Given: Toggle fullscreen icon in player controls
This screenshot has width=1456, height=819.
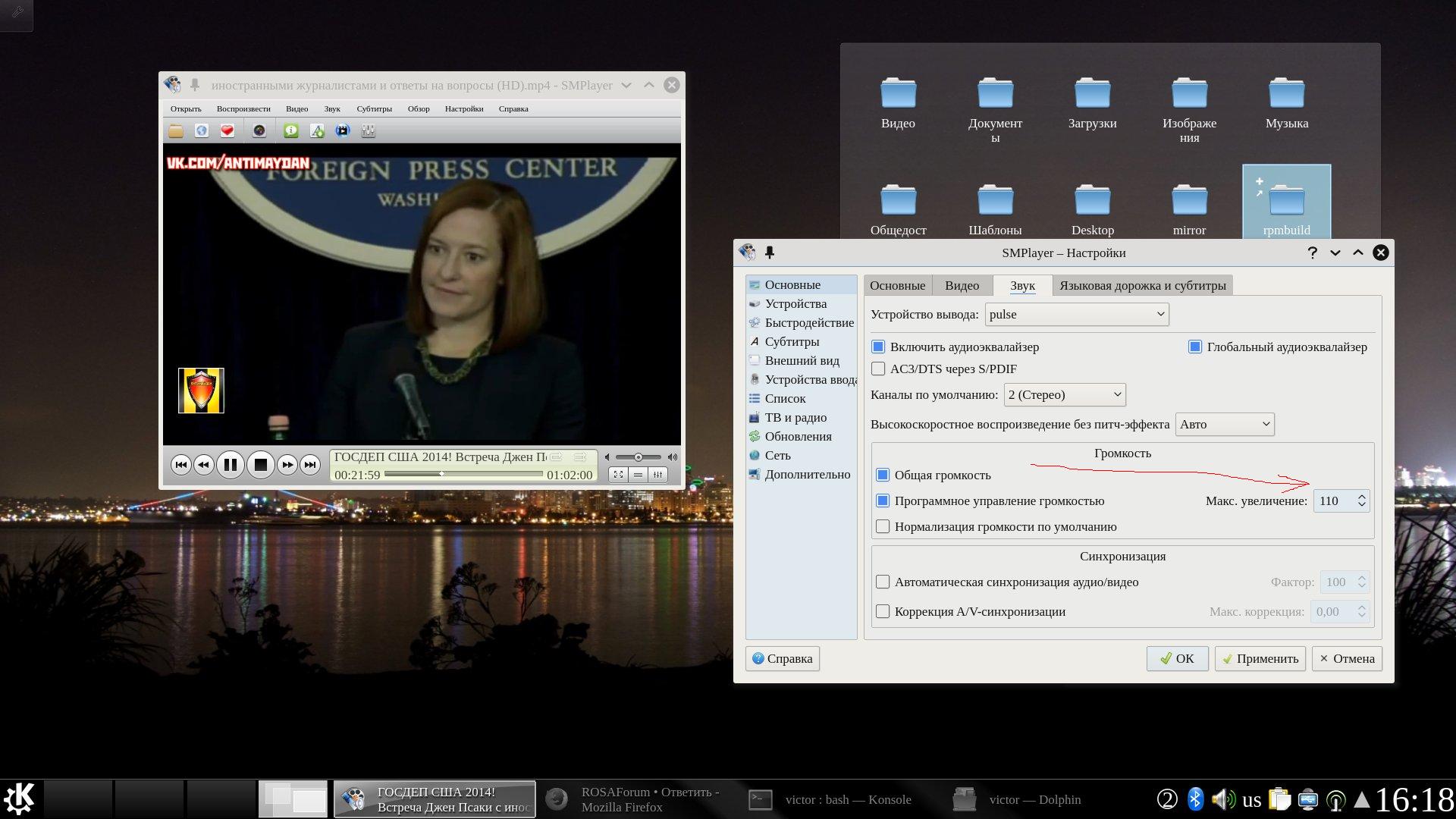Looking at the screenshot, I should 618,475.
